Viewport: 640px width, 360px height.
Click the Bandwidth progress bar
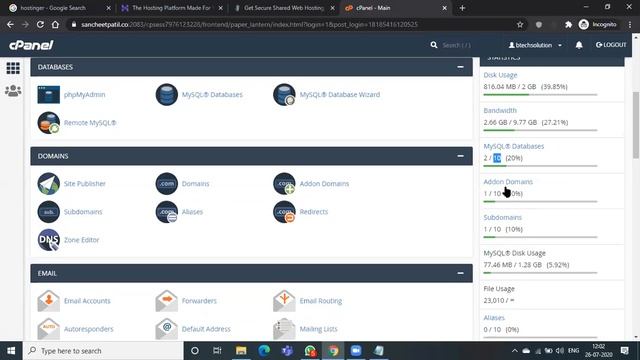540,130
